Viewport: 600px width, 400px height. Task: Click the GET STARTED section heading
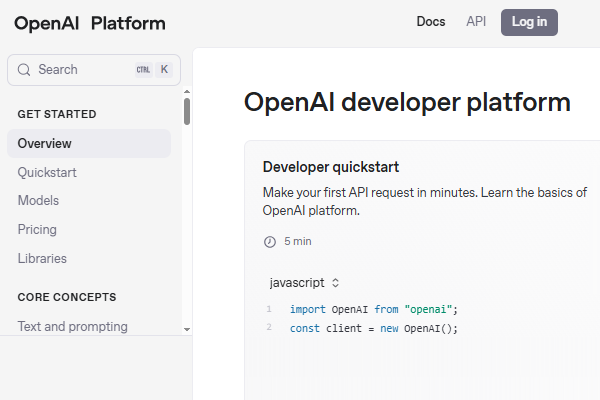tap(57, 114)
